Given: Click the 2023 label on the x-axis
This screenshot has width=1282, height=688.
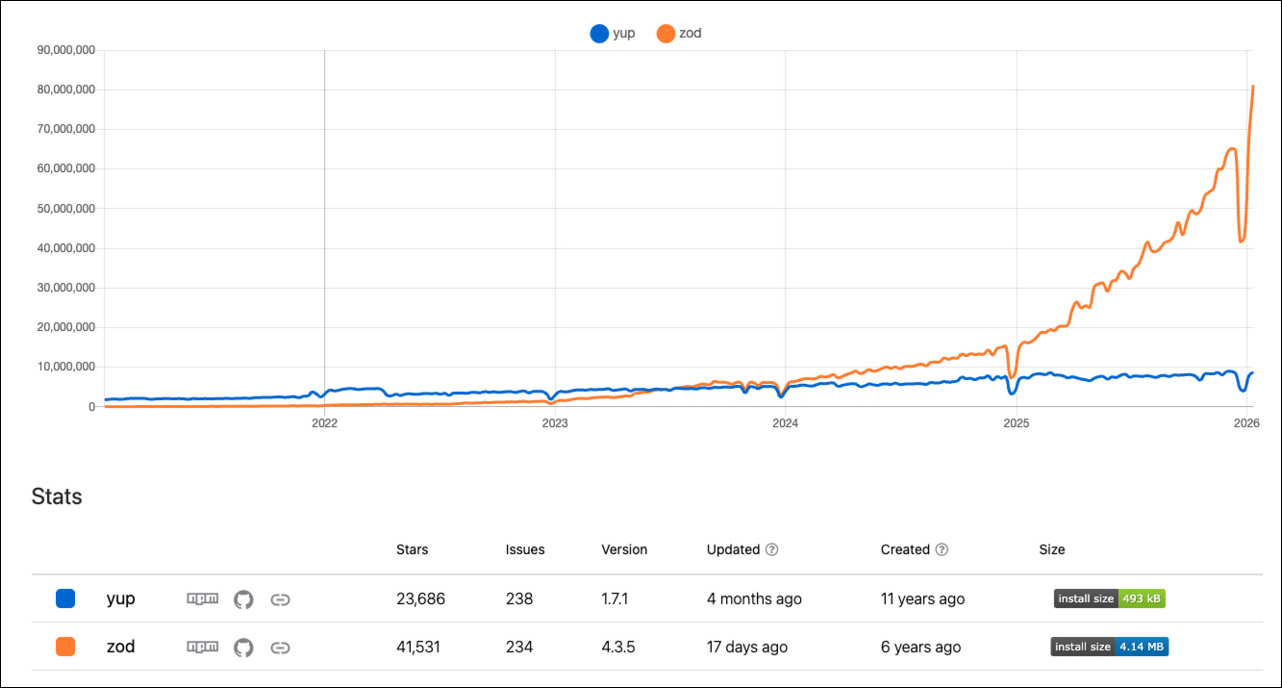Looking at the screenshot, I should [555, 423].
